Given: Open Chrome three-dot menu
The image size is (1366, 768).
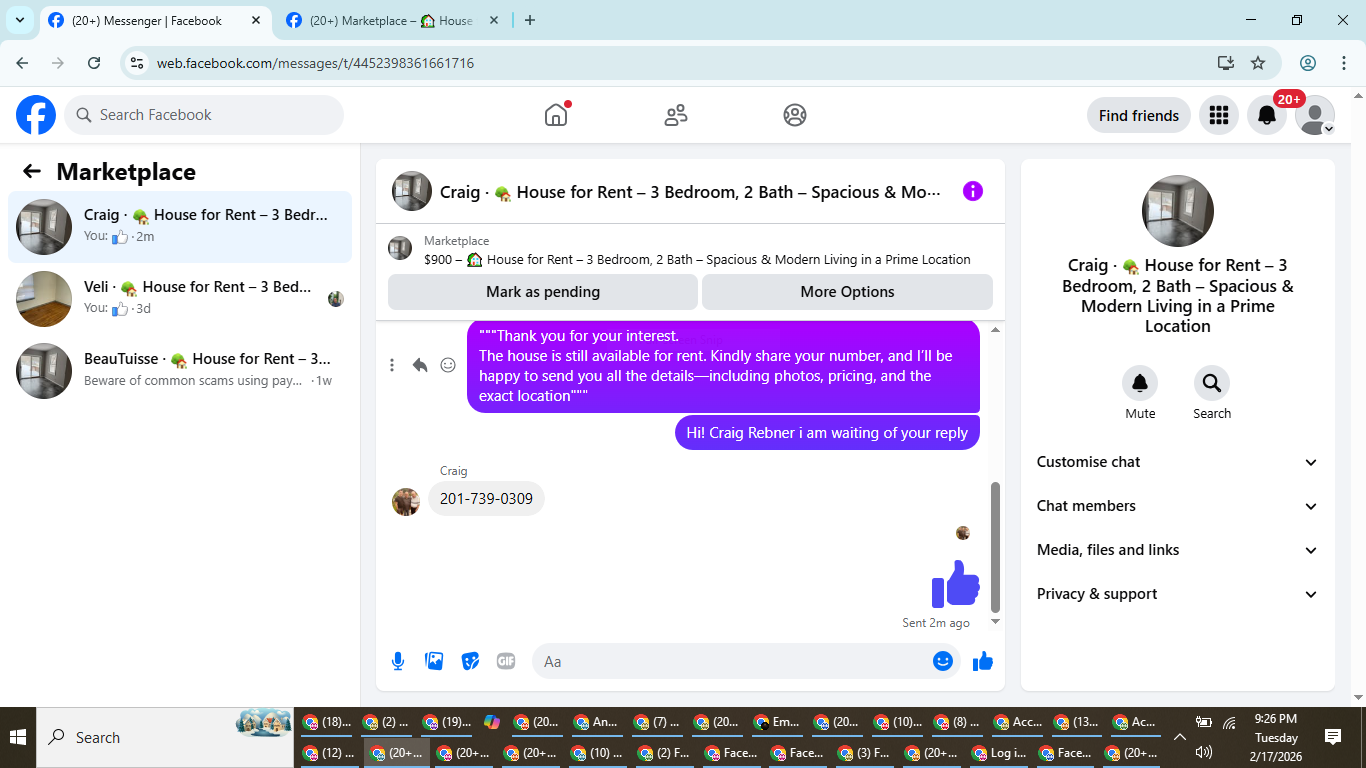Looking at the screenshot, I should coord(1344,63).
